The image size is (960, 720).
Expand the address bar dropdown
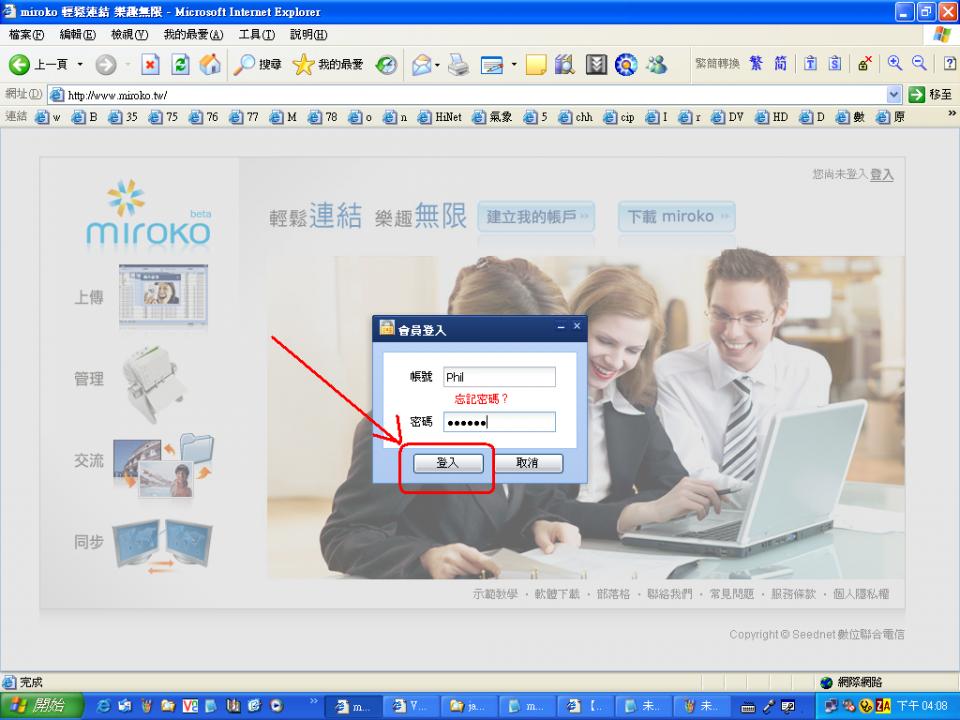[x=894, y=94]
